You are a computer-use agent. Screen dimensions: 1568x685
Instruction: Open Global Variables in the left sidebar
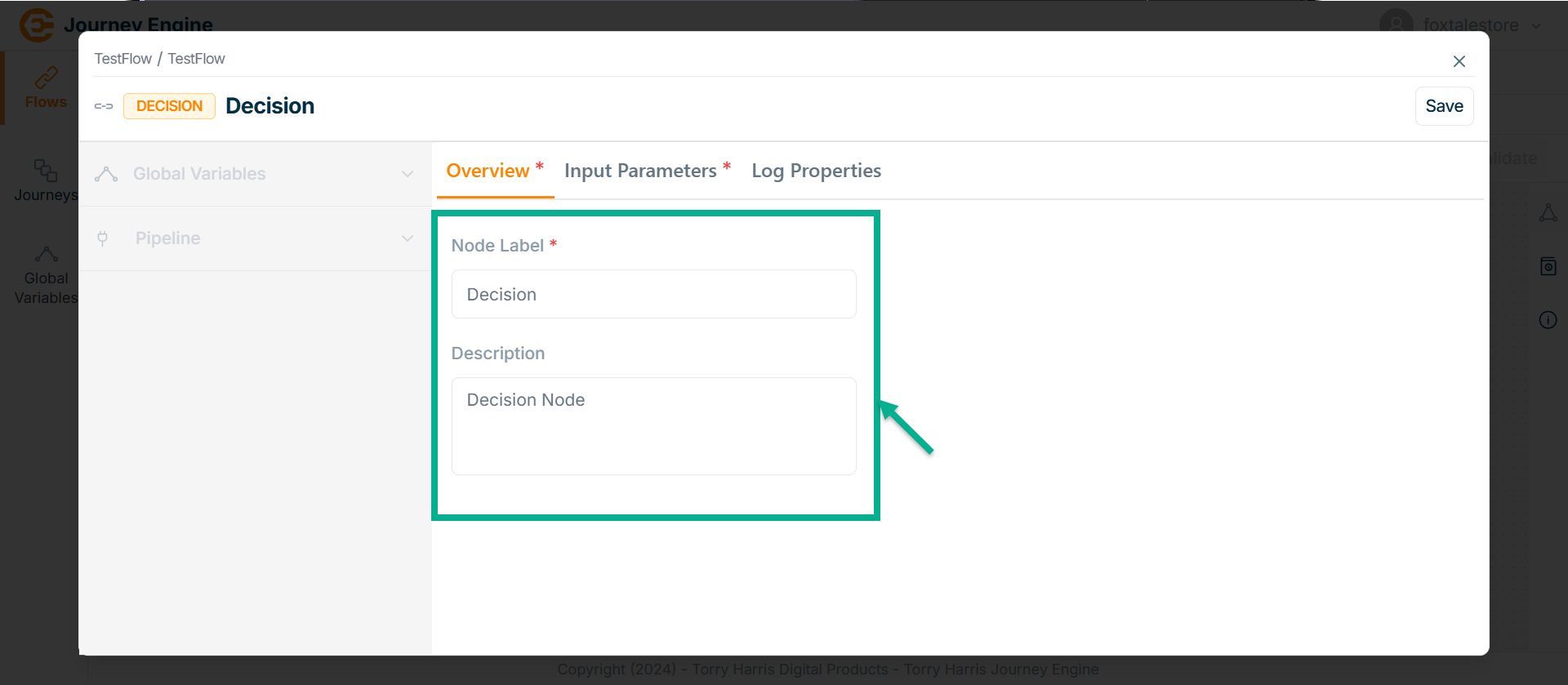(x=46, y=276)
